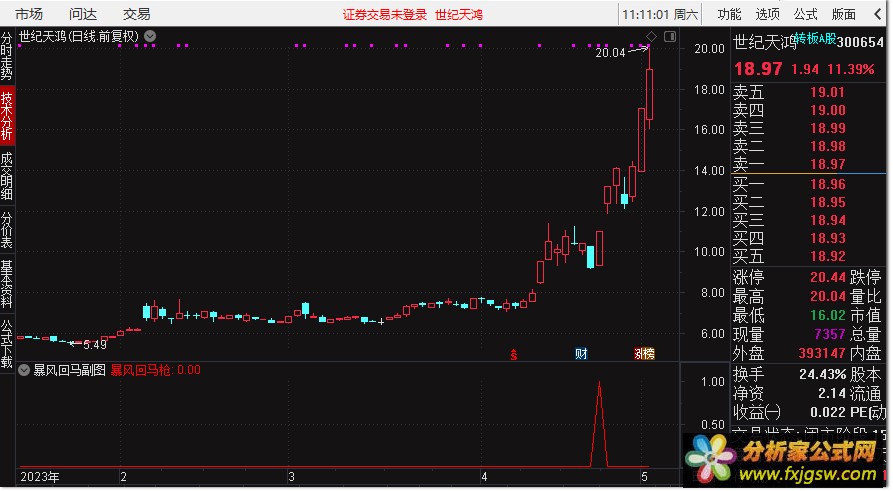Screen dimensions: 893x491
Task: Click the 现量 value 7357
Action: (830, 334)
